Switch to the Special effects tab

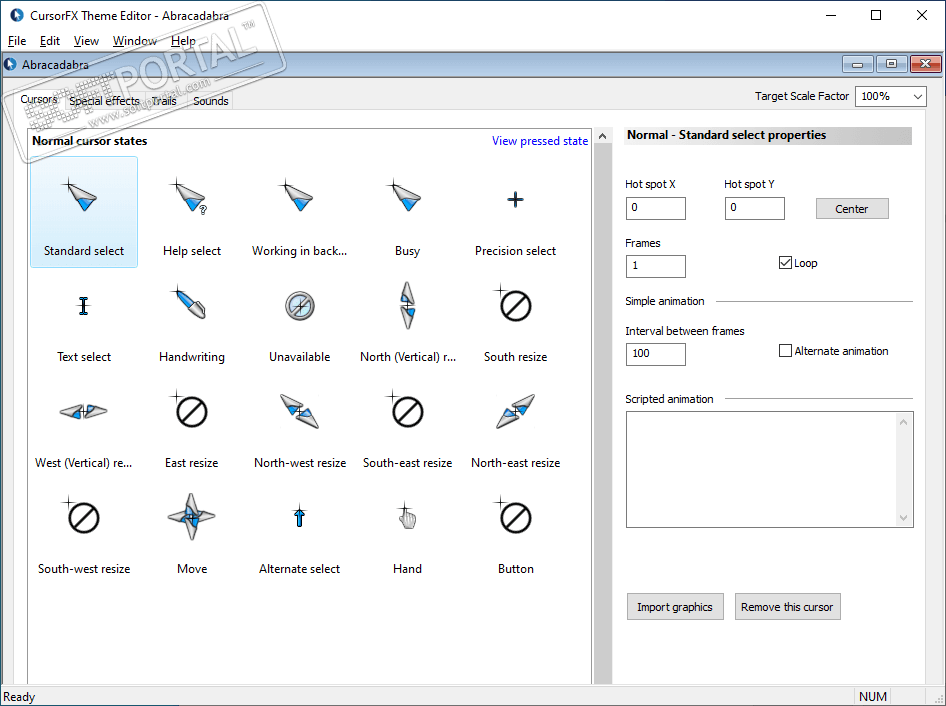104,101
